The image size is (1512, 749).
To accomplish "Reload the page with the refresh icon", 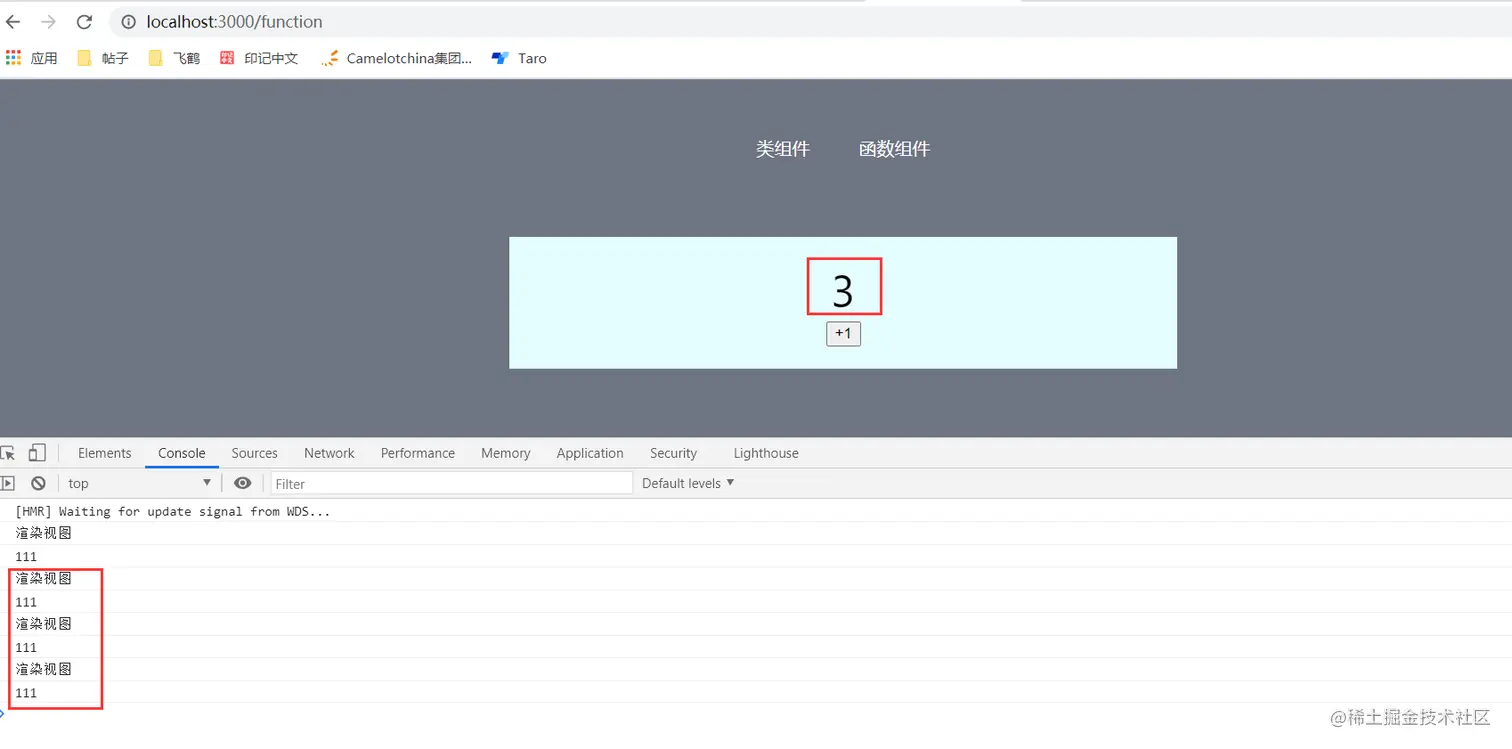I will [84, 21].
